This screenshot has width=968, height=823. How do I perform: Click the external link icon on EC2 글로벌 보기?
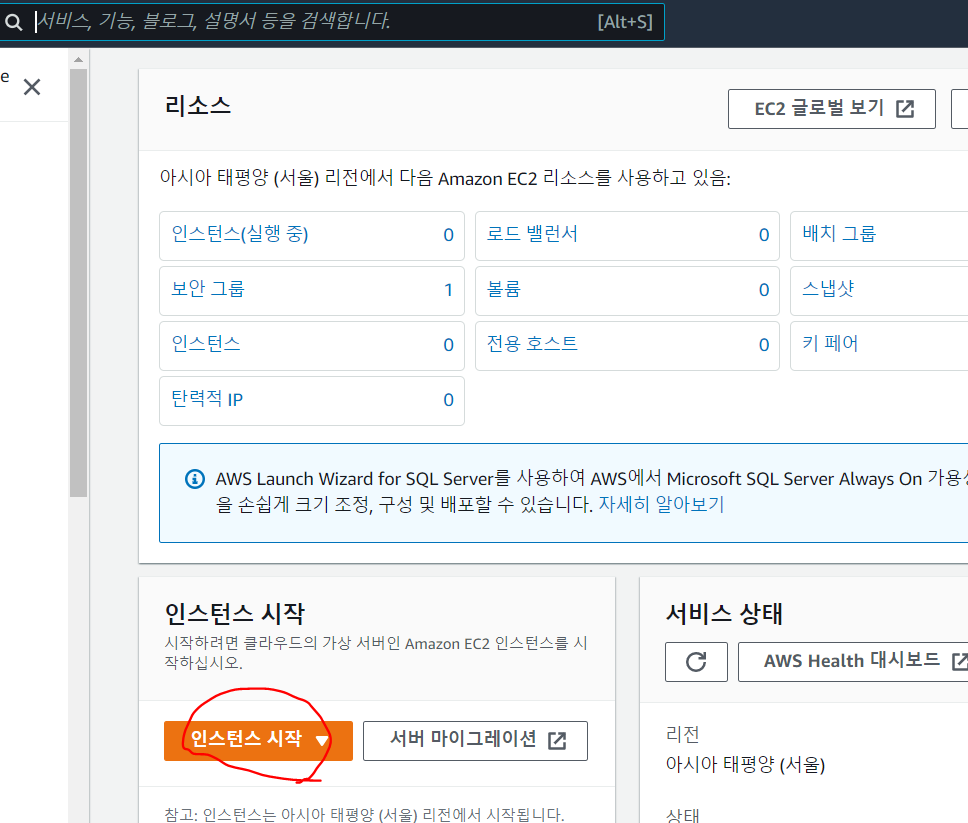point(904,109)
